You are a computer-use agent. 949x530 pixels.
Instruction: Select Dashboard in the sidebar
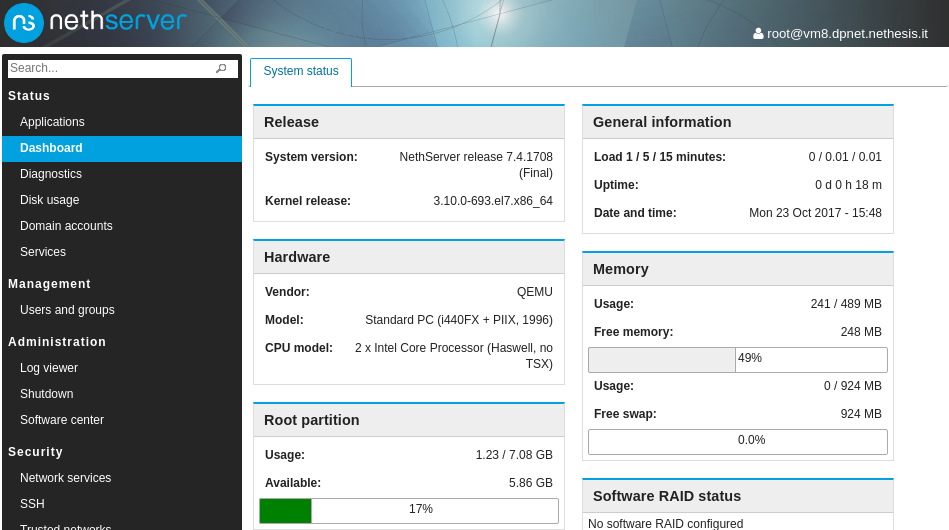pos(51,148)
